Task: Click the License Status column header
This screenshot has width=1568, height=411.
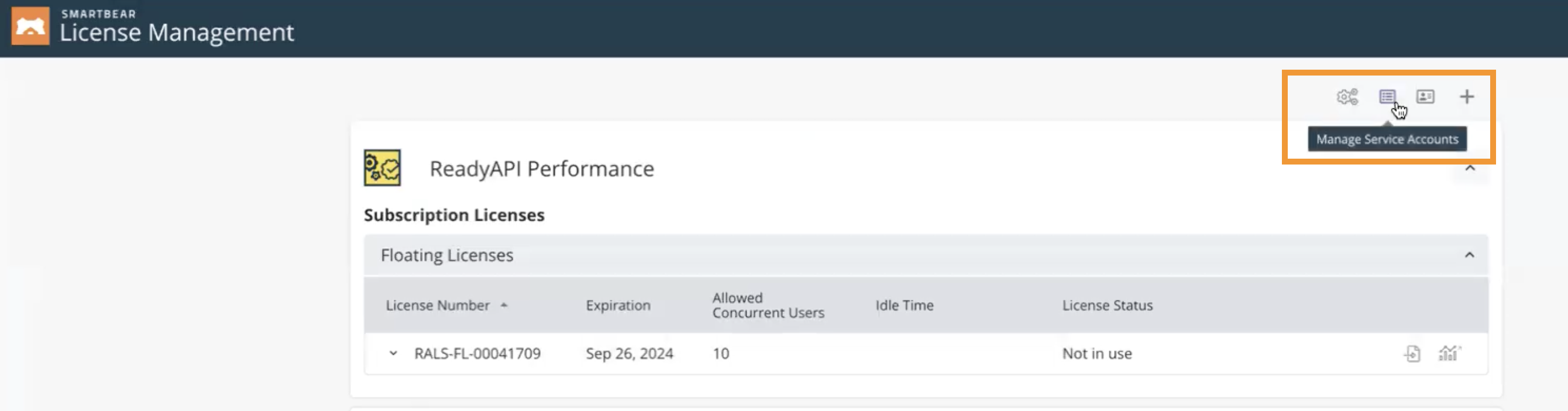Action: pyautogui.click(x=1107, y=305)
